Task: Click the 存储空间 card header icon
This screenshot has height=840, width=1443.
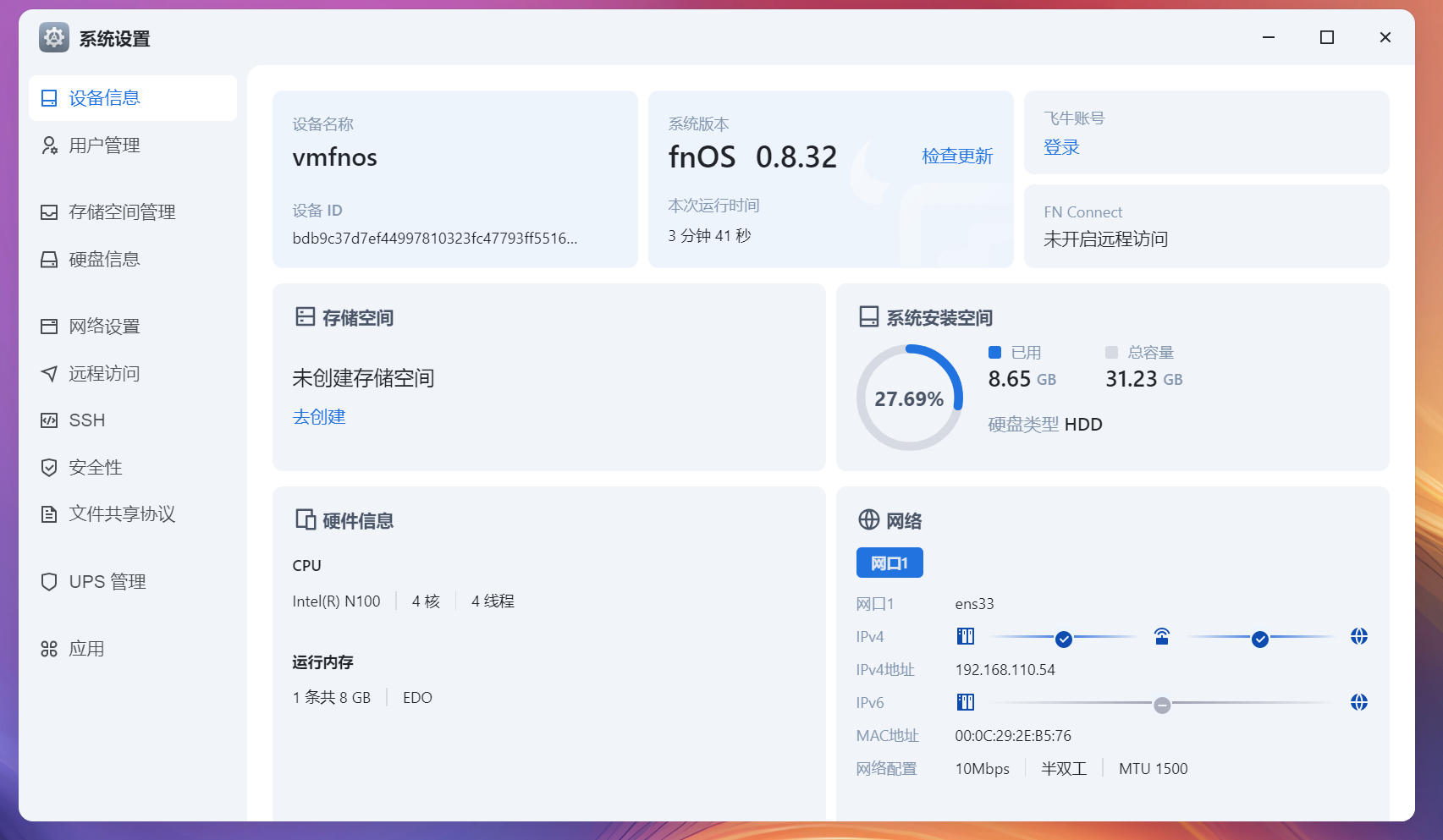Action: coord(305,317)
